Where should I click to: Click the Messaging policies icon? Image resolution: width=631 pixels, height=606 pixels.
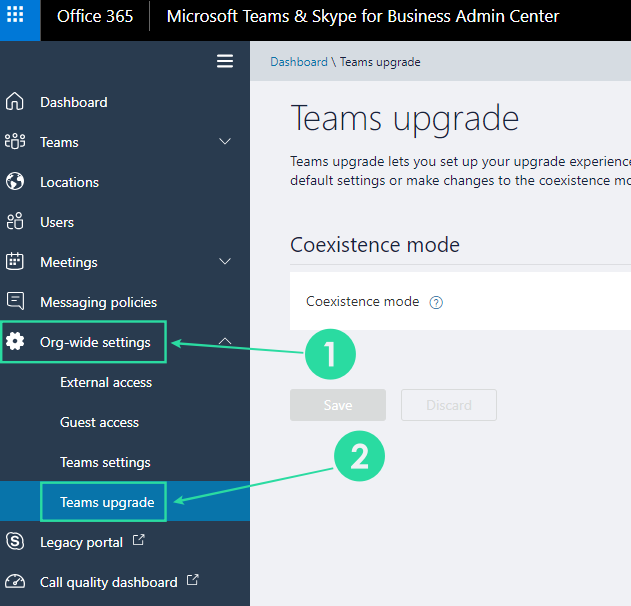(15, 301)
